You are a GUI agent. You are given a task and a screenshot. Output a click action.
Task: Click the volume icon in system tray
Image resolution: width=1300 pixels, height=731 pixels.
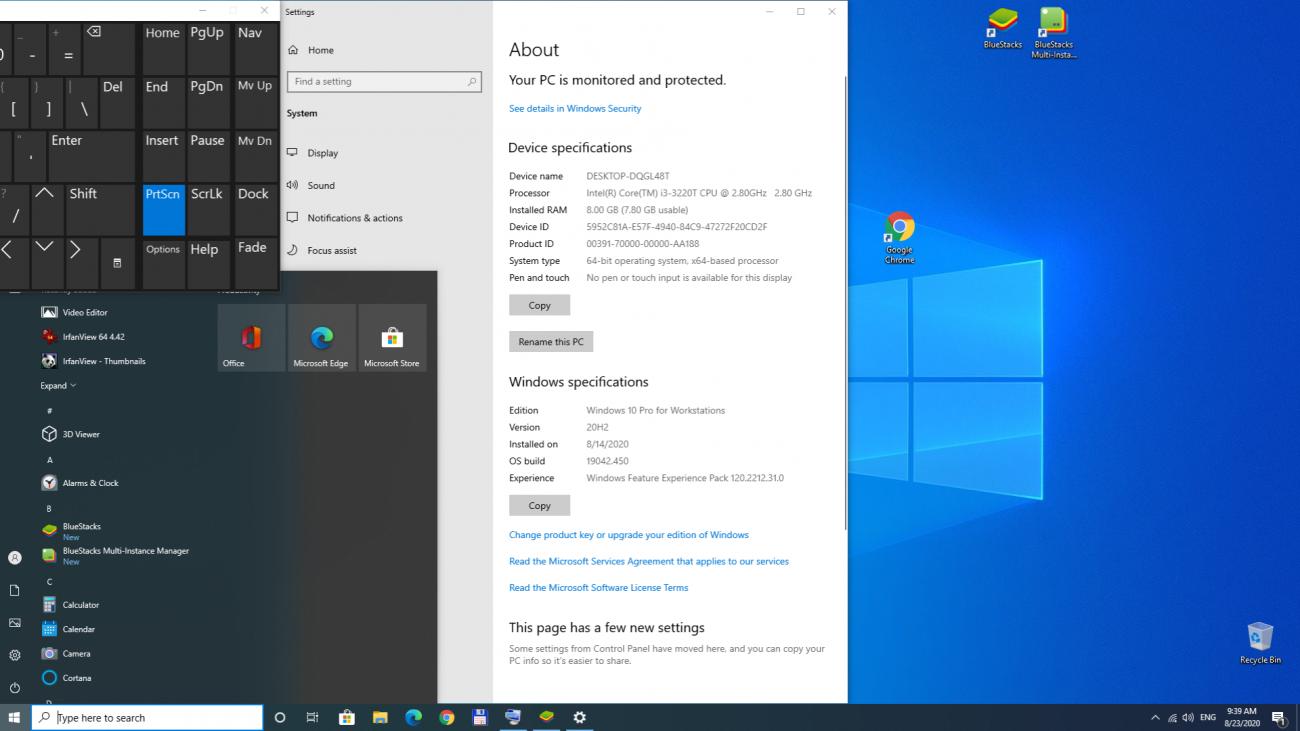click(1188, 717)
